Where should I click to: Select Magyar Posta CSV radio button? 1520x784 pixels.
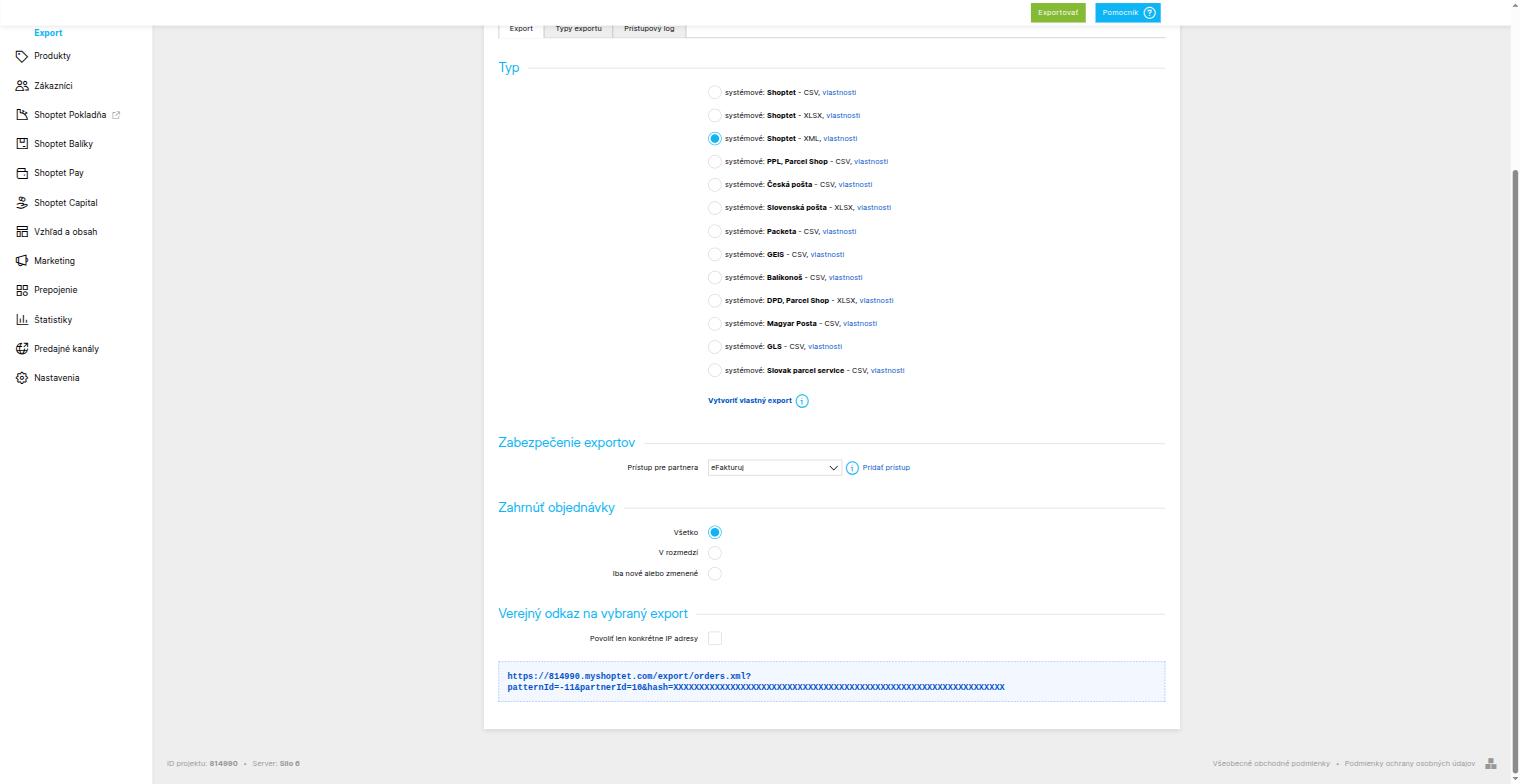[x=714, y=324]
